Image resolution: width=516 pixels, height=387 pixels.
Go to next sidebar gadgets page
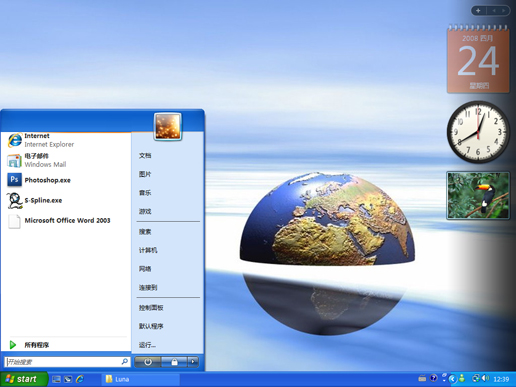click(504, 11)
